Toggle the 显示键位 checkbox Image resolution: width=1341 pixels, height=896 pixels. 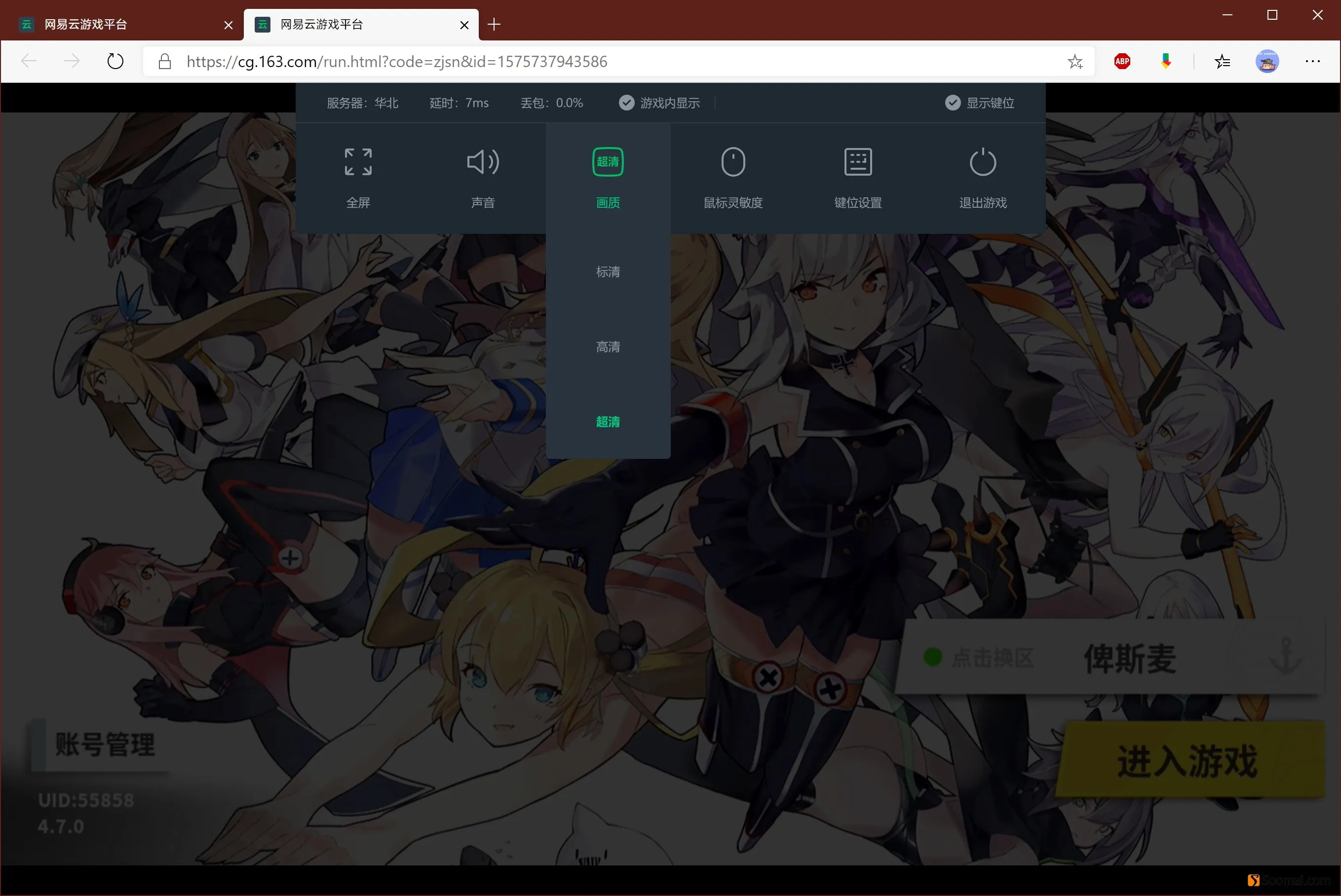952,103
